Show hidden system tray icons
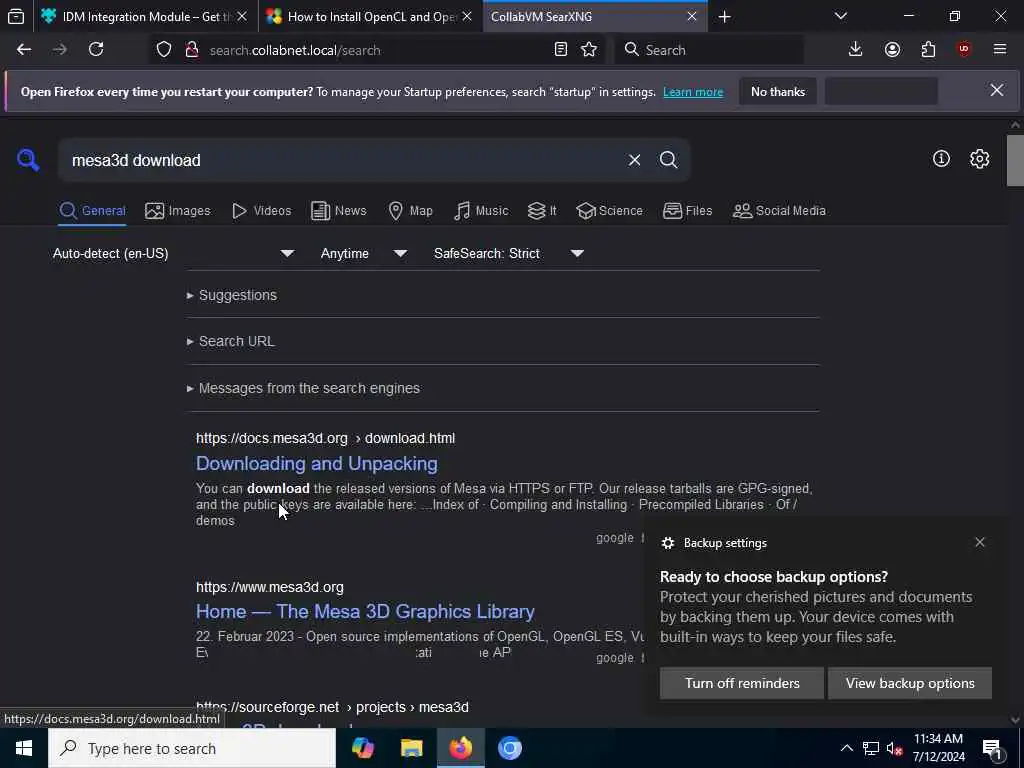Viewport: 1024px width, 768px height. (x=846, y=748)
